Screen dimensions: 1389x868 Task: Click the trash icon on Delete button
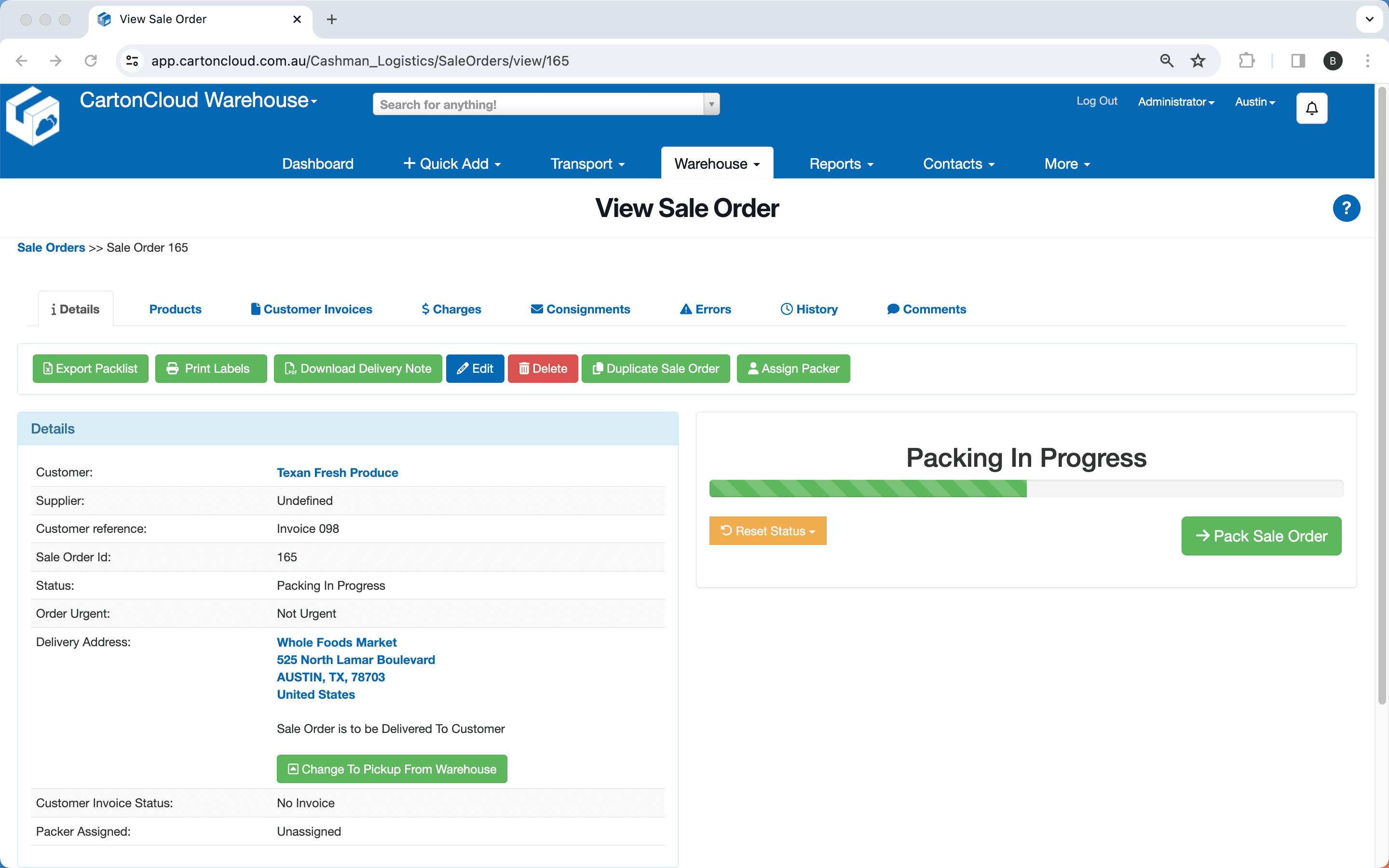tap(525, 368)
